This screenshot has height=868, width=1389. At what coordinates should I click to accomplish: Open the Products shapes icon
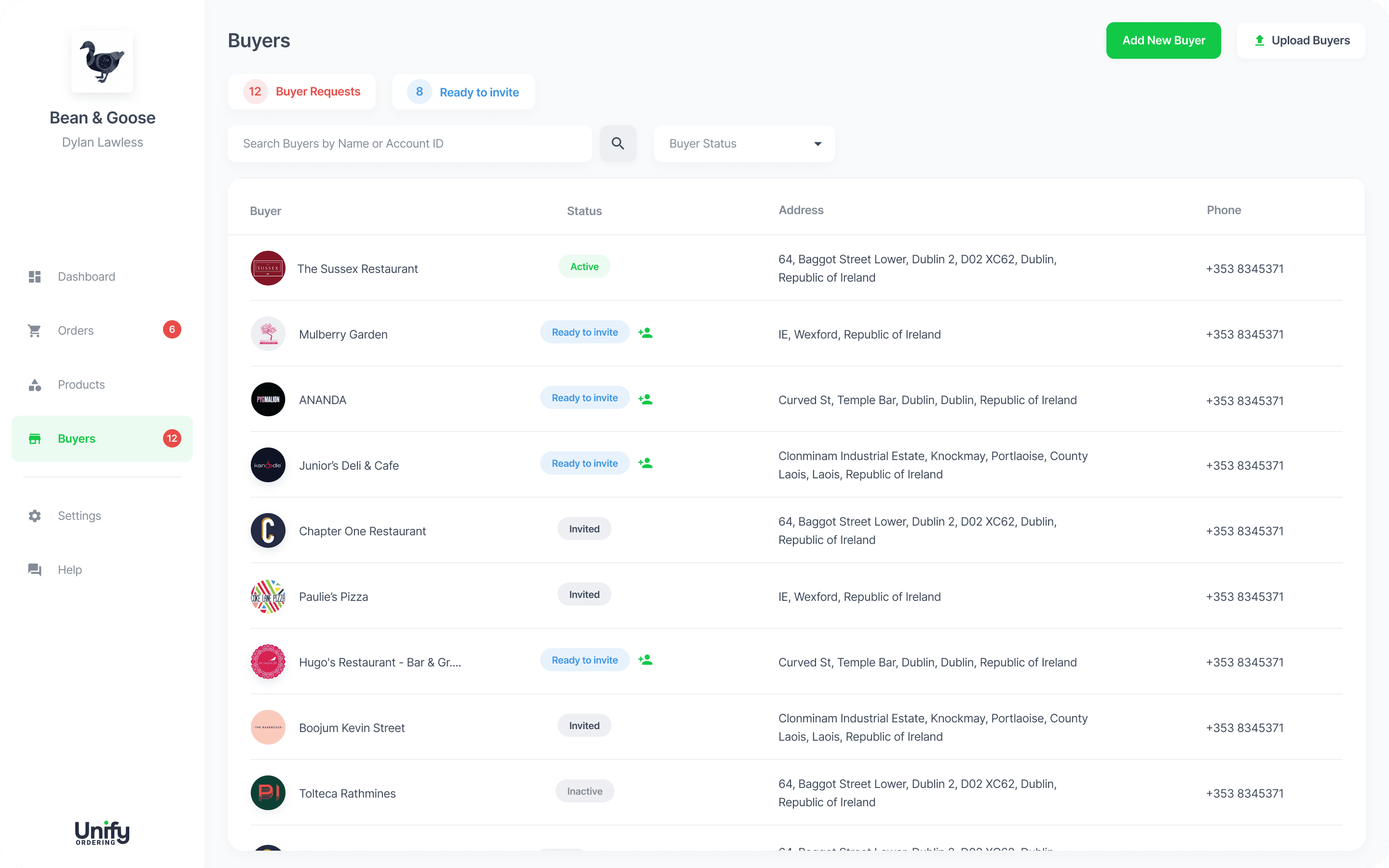34,385
